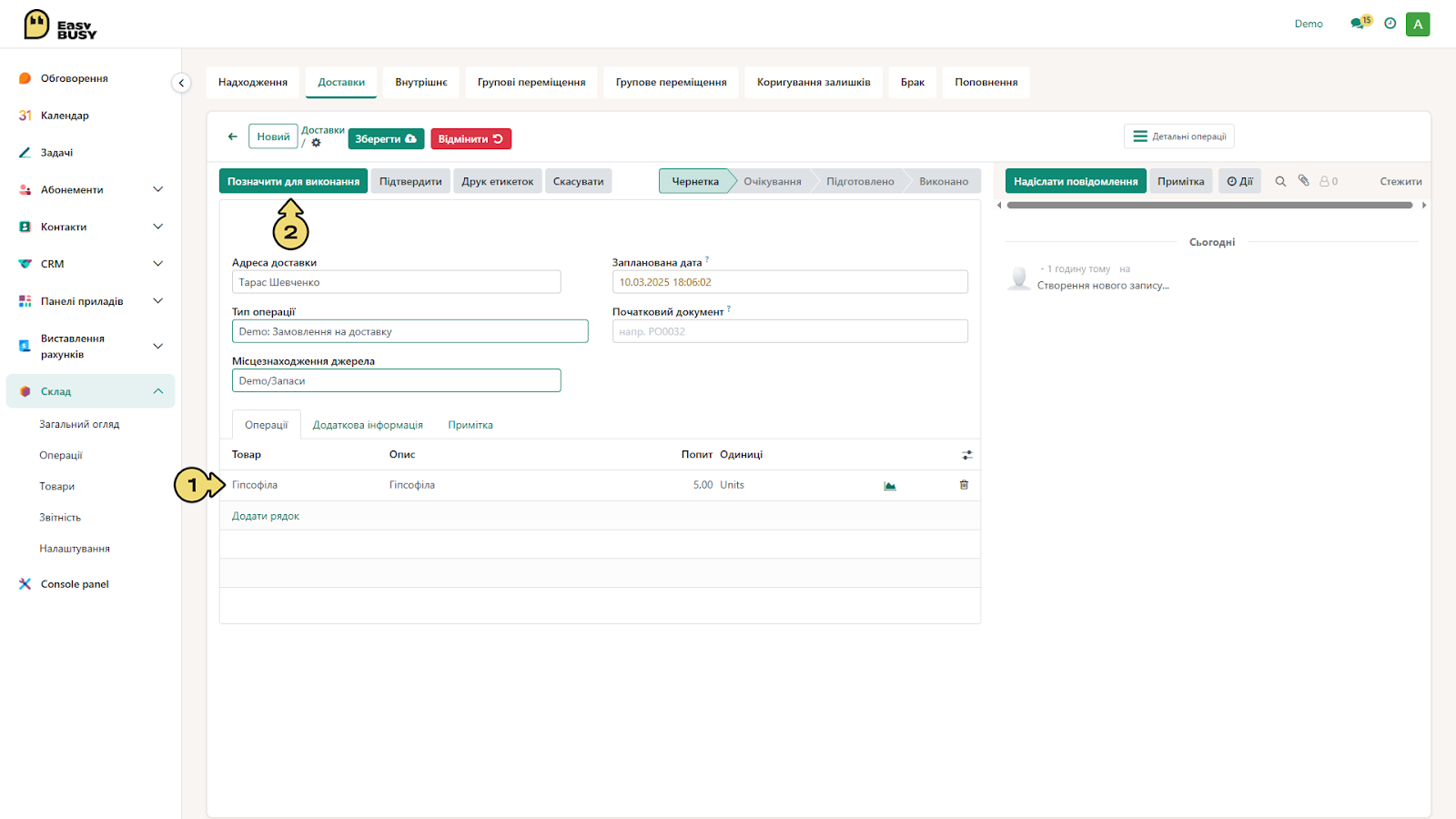Click the Підтвердити button

point(410,181)
